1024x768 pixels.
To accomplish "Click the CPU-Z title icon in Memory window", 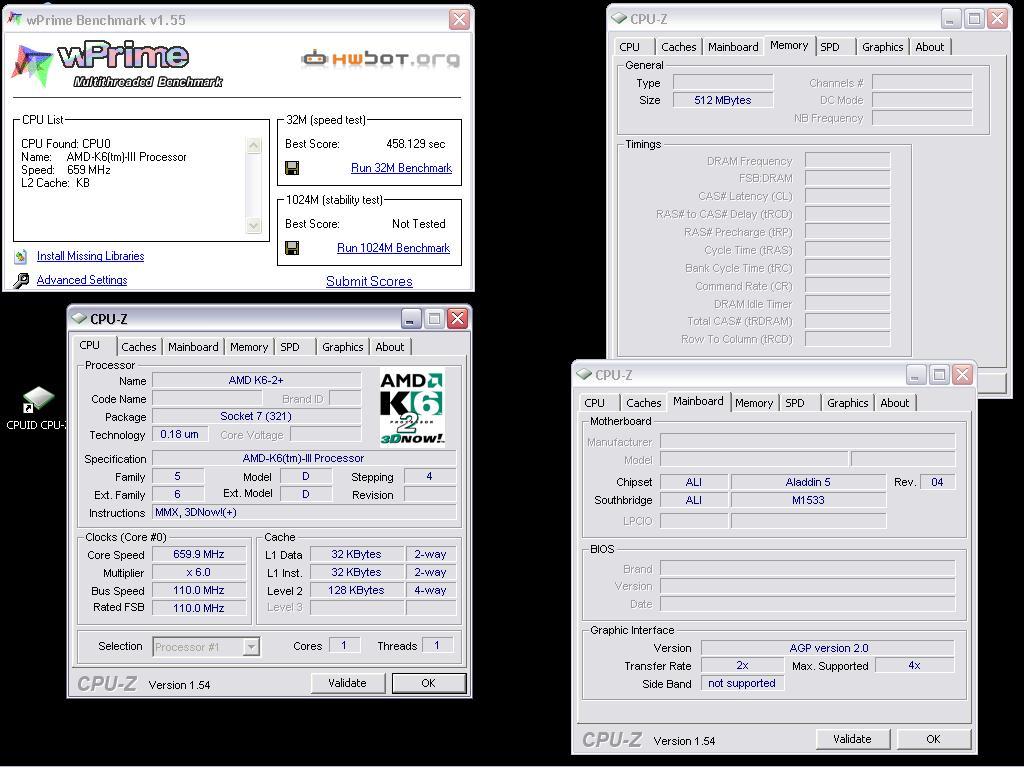I will (618, 19).
